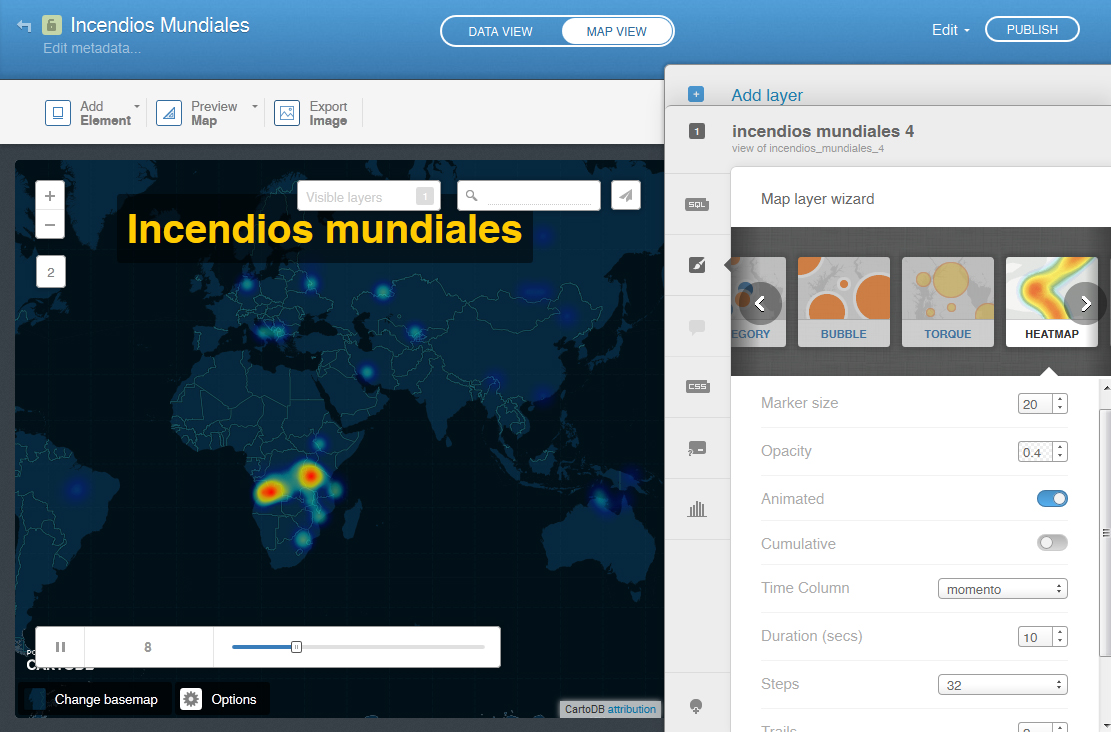Adjust the Marker size stepper

click(1060, 403)
